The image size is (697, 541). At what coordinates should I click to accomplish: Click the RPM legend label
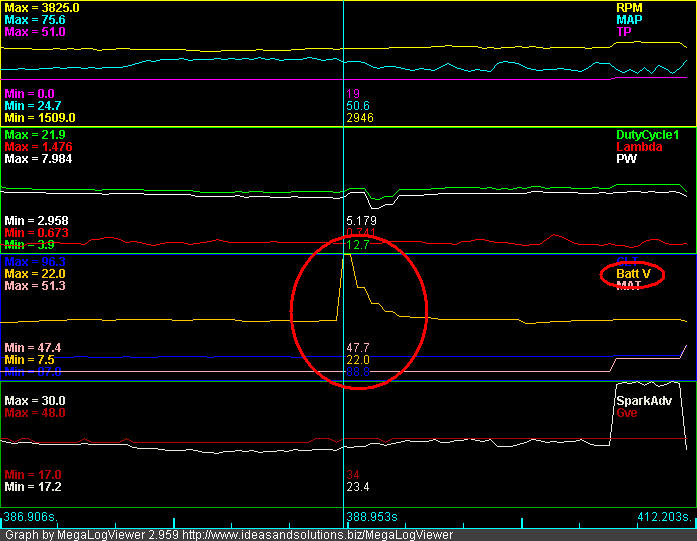[628, 6]
